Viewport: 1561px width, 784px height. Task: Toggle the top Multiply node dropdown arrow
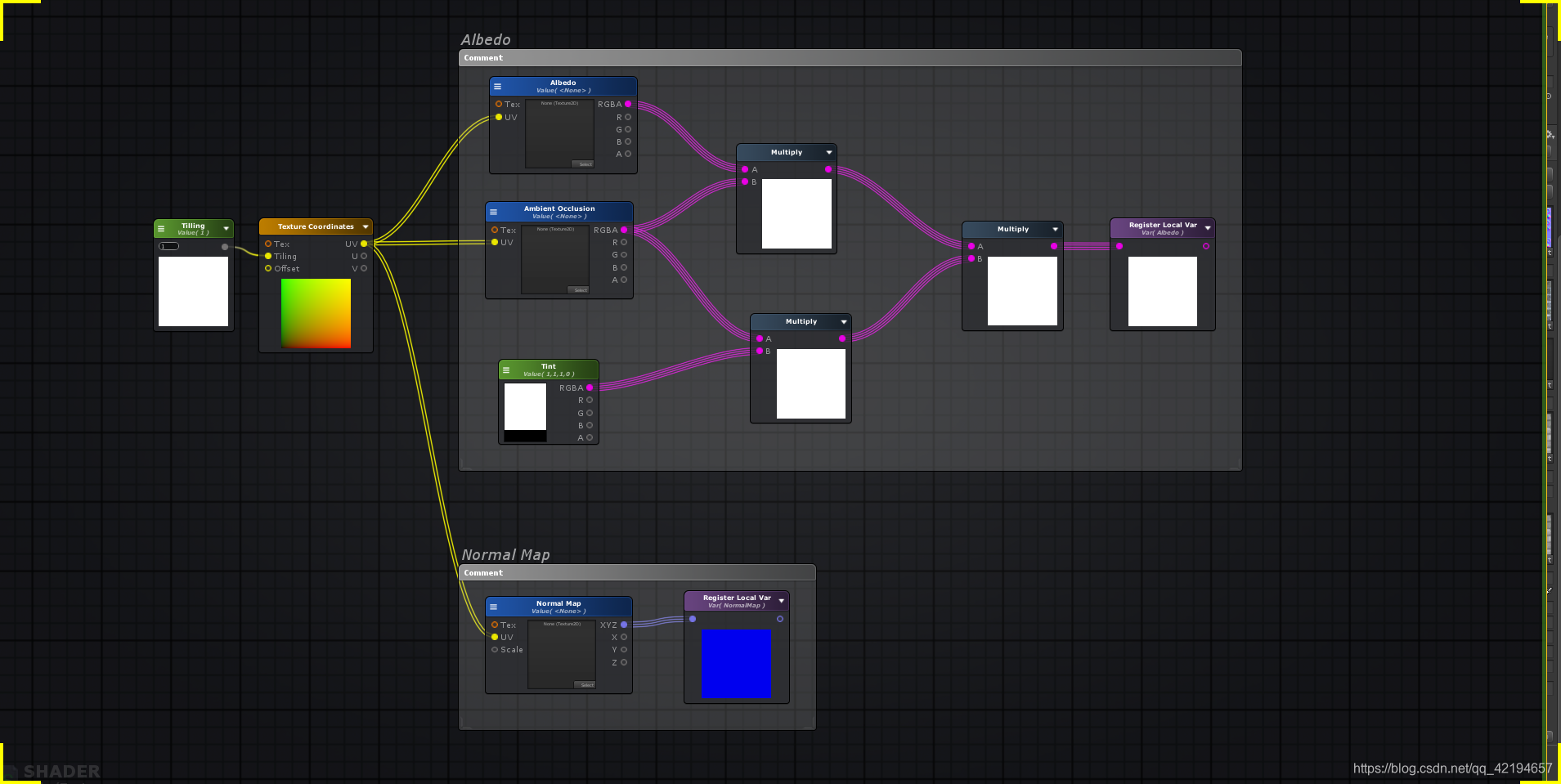[829, 152]
